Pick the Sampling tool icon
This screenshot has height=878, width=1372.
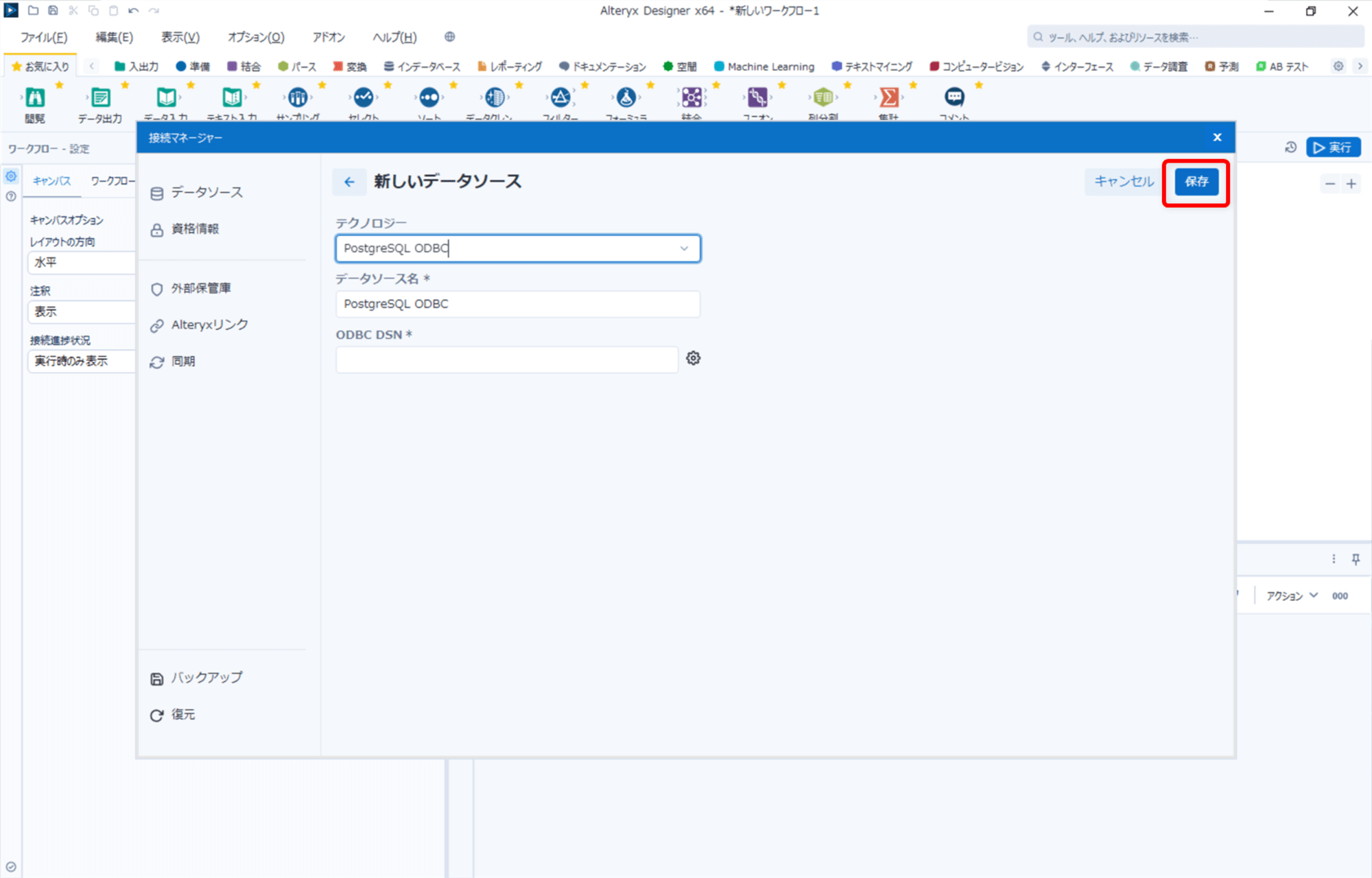coord(298,97)
